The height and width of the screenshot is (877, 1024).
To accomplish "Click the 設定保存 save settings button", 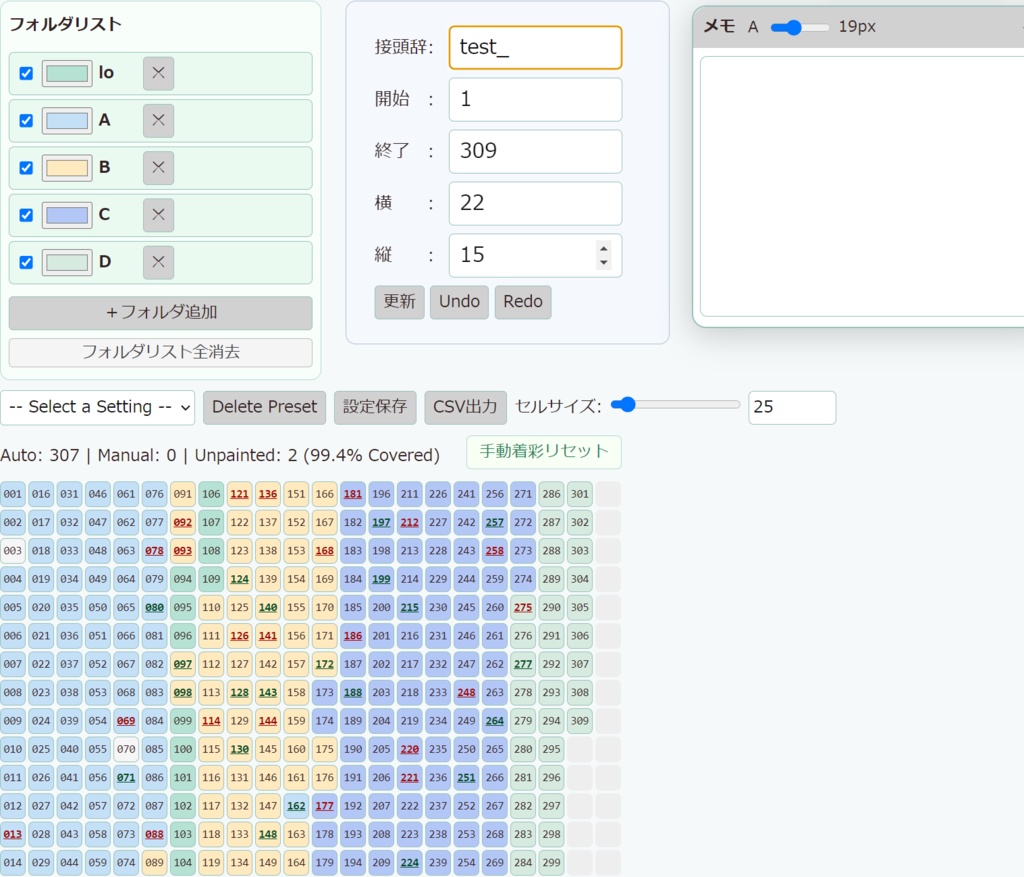I will tap(375, 407).
